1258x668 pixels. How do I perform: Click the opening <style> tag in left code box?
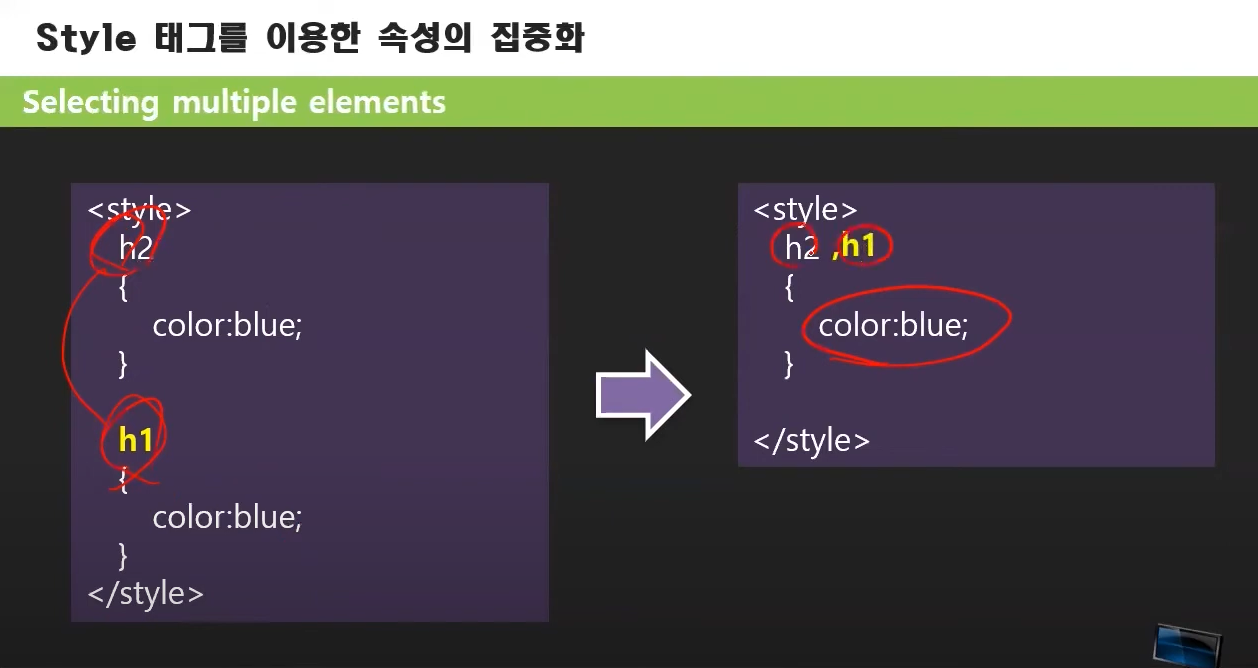139,209
